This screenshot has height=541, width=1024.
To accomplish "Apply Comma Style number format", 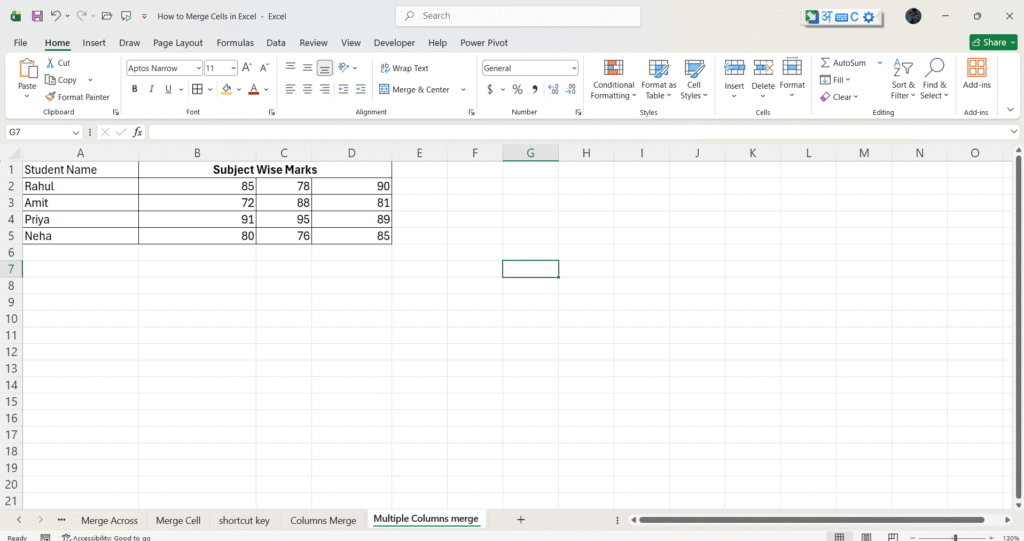I will (535, 89).
